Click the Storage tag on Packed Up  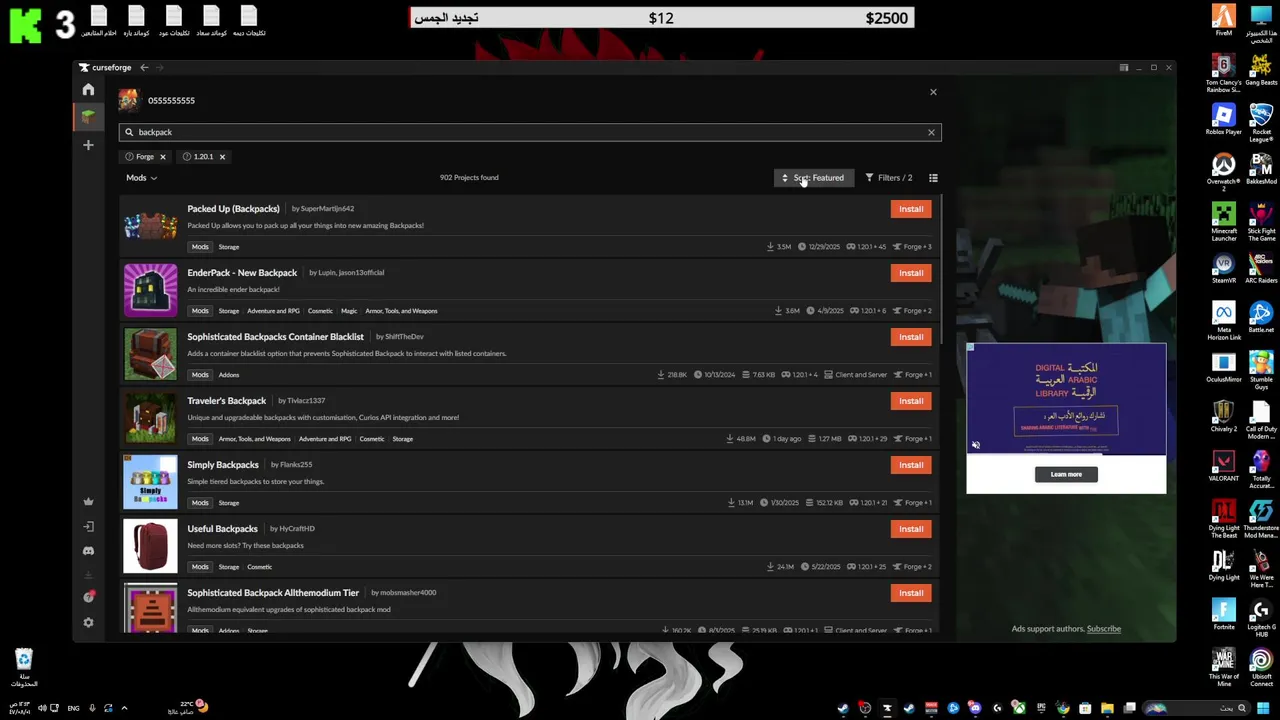click(x=229, y=247)
